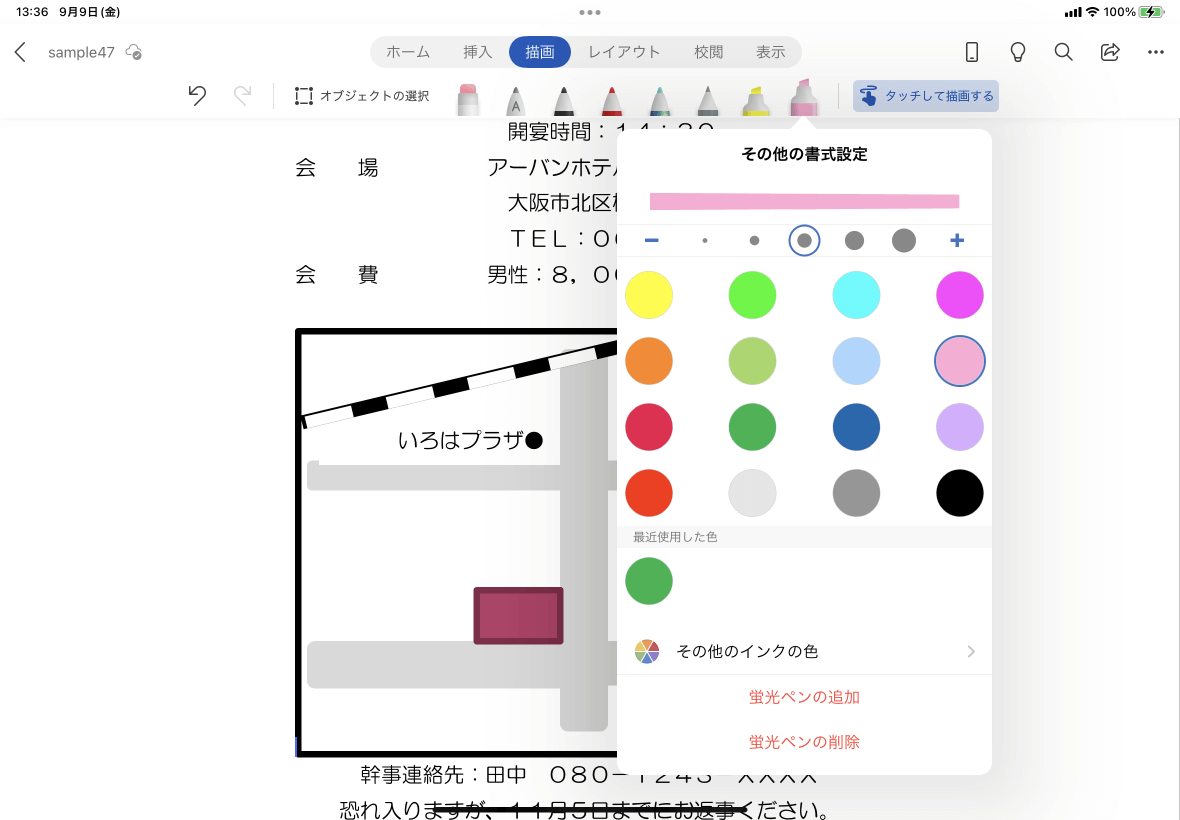The width and height of the screenshot is (1180, 820).
Task: Go back with the left chevron
Action: [20, 52]
